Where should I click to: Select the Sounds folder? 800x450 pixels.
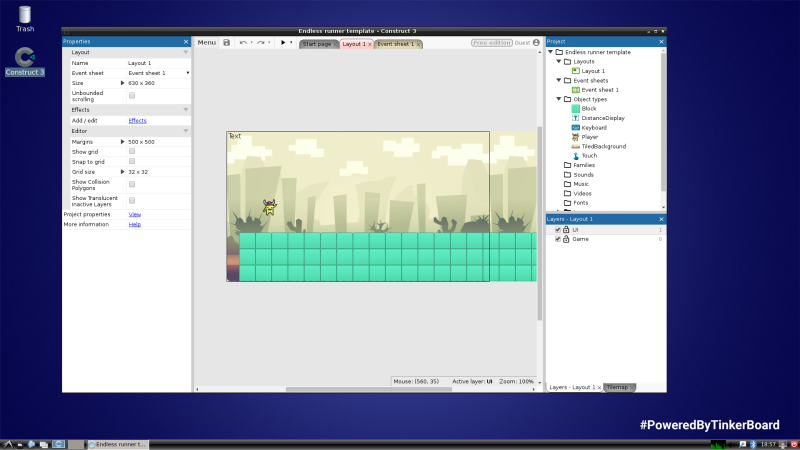583,174
